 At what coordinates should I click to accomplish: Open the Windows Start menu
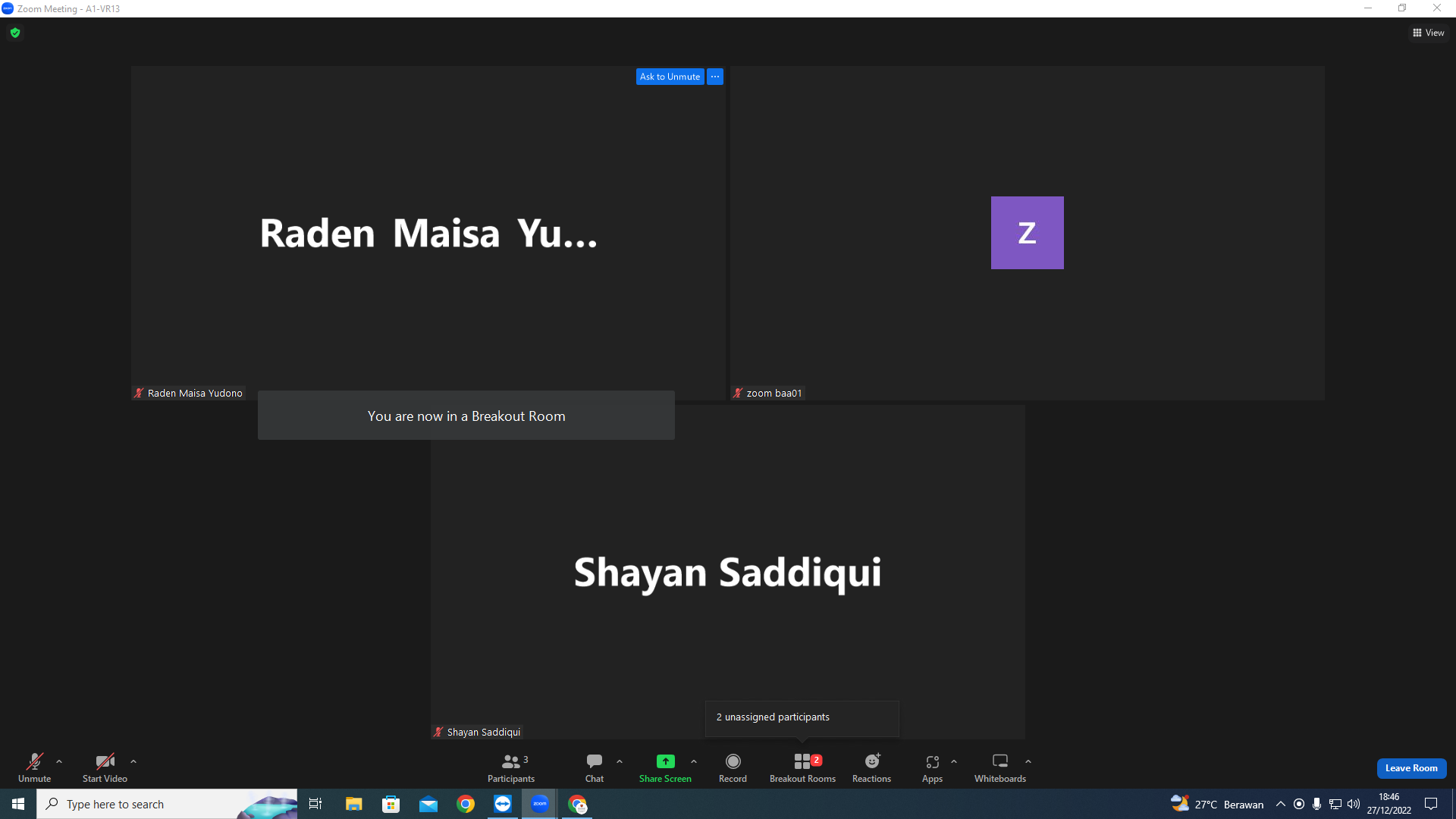[18, 804]
